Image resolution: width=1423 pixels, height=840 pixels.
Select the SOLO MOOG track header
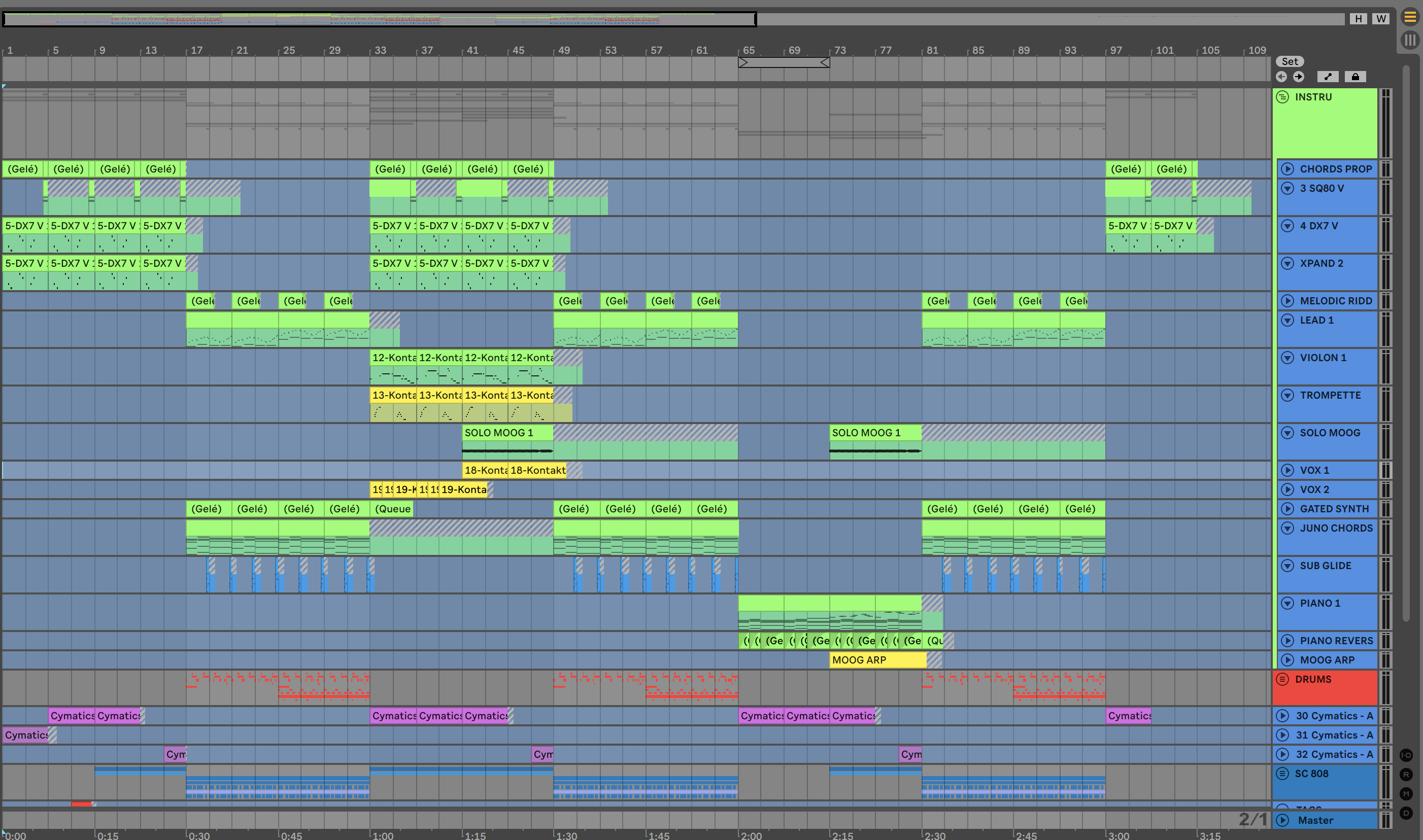tap(1330, 433)
